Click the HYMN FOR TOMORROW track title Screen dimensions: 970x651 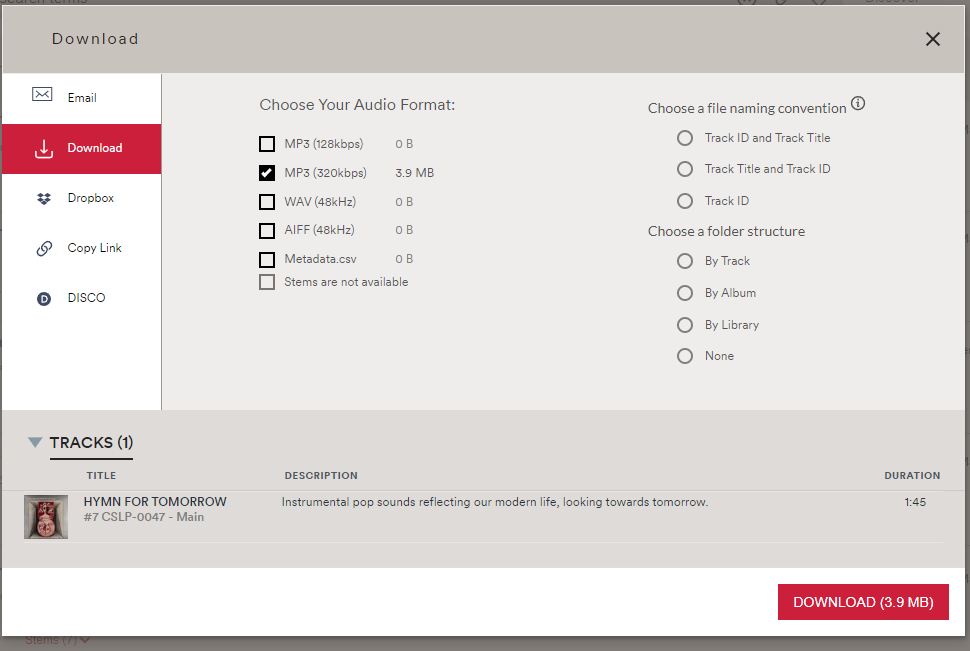pos(155,502)
